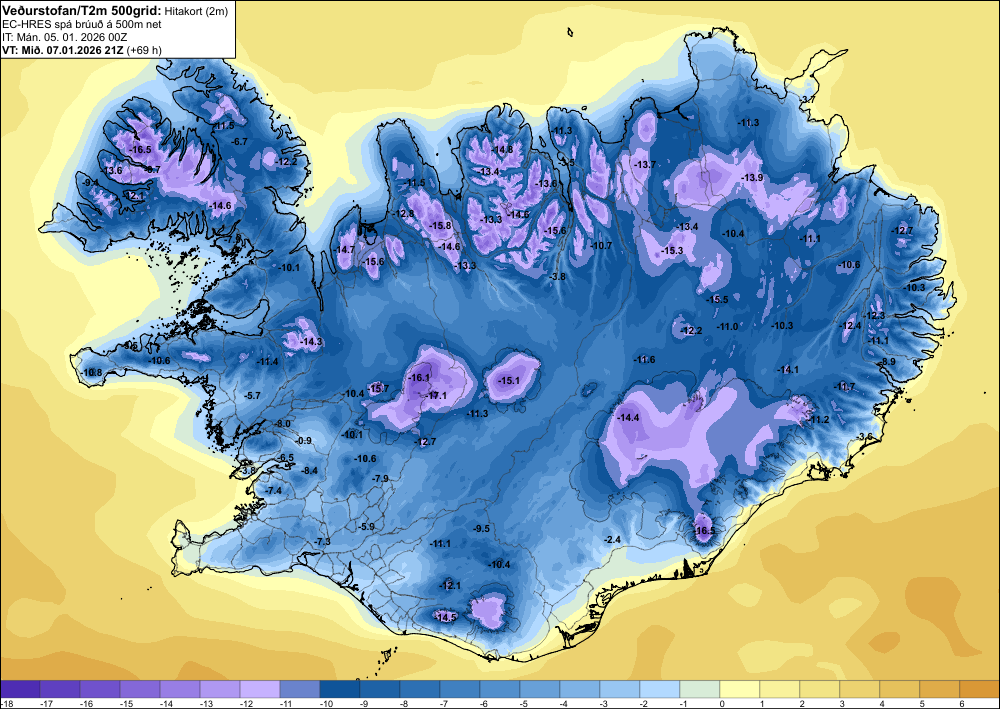Click the -5.9 temperature value
The height and width of the screenshot is (709, 1000).
pyautogui.click(x=366, y=527)
